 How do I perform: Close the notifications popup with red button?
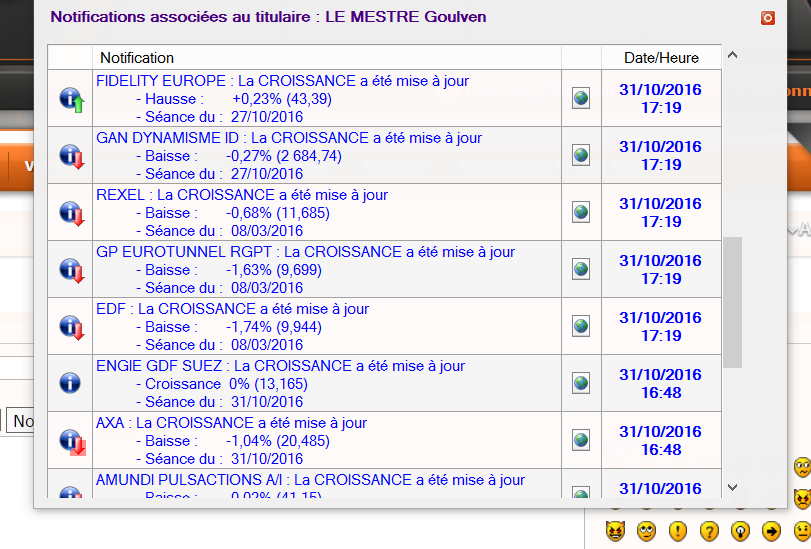tap(767, 18)
